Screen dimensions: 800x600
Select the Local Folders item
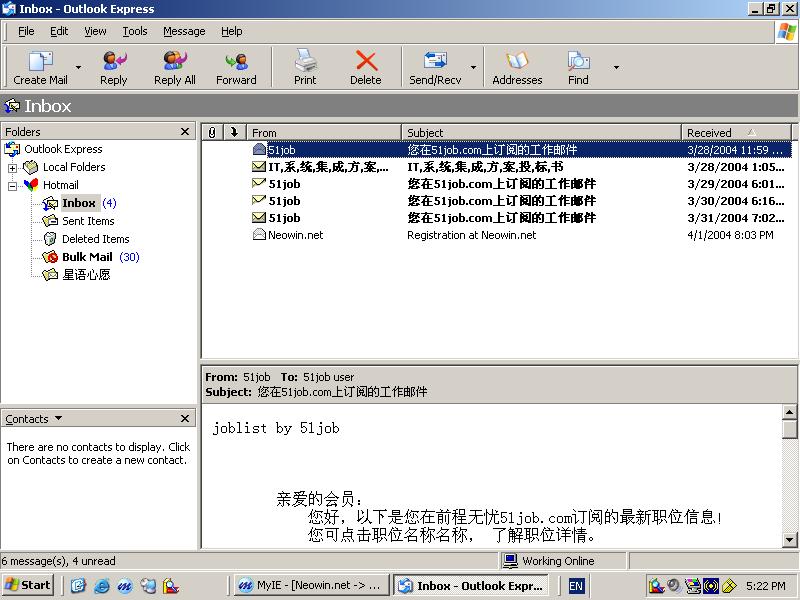pyautogui.click(x=74, y=167)
